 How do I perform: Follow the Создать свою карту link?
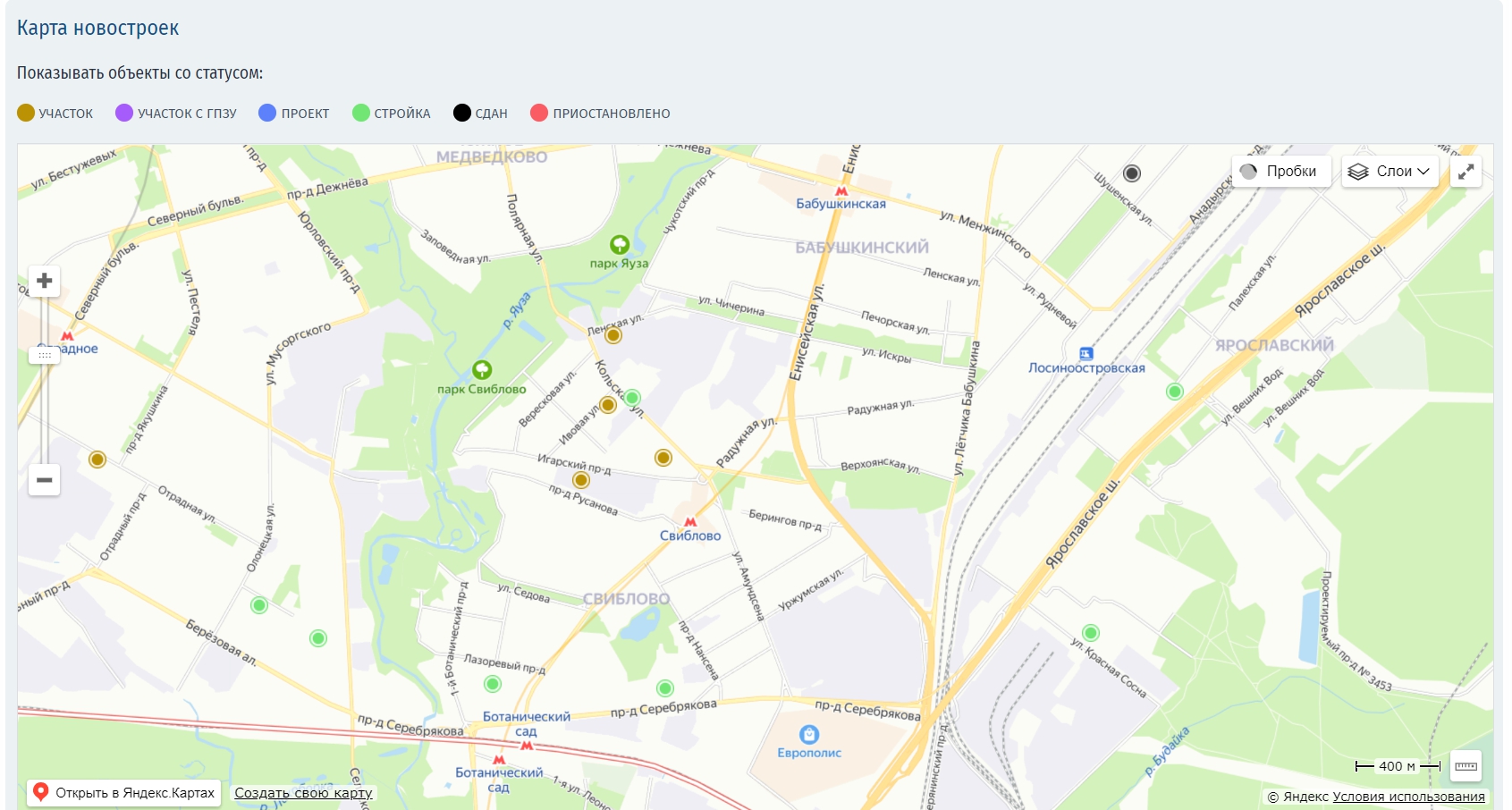[303, 793]
